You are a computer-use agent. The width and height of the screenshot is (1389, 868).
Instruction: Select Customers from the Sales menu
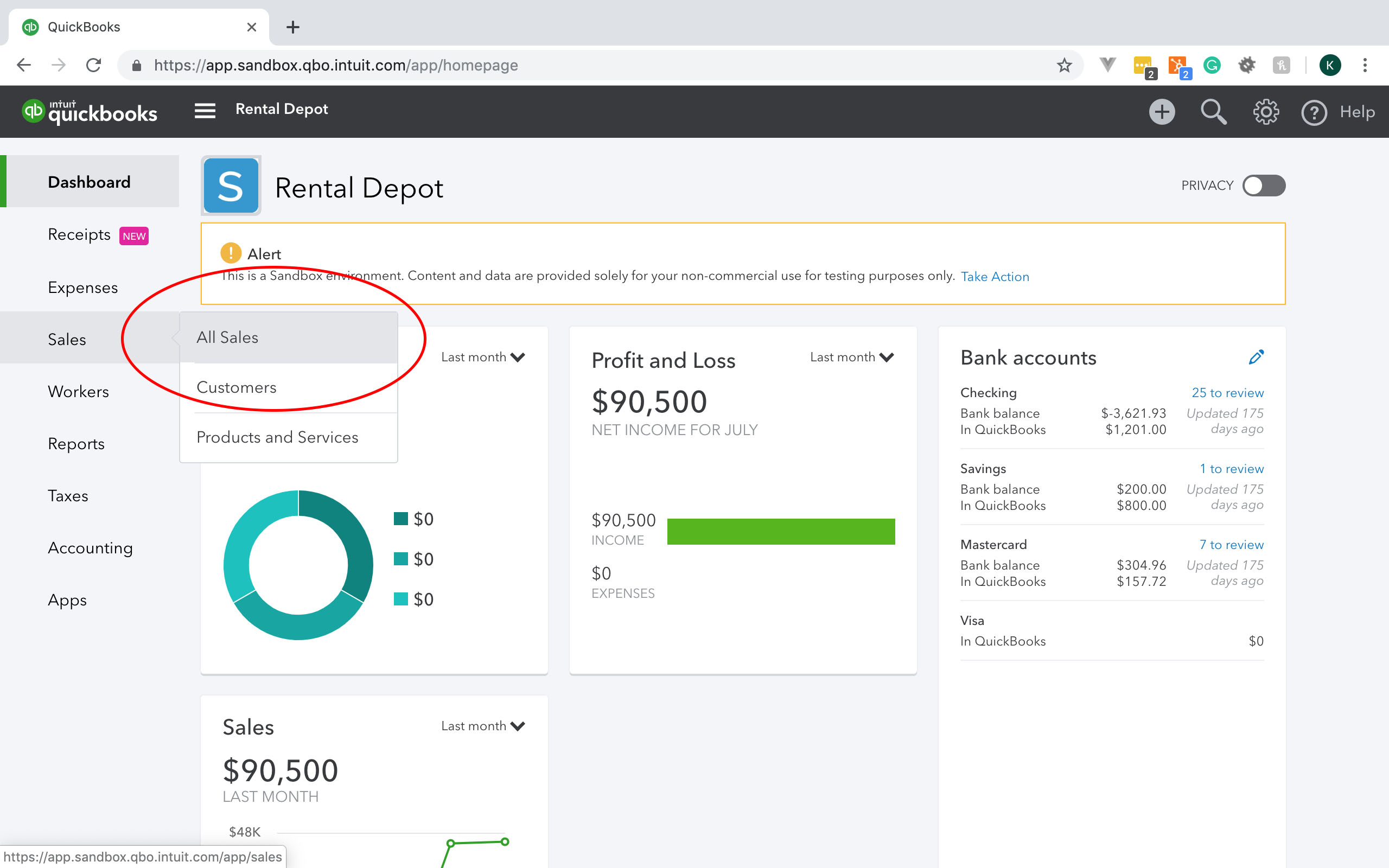click(236, 387)
